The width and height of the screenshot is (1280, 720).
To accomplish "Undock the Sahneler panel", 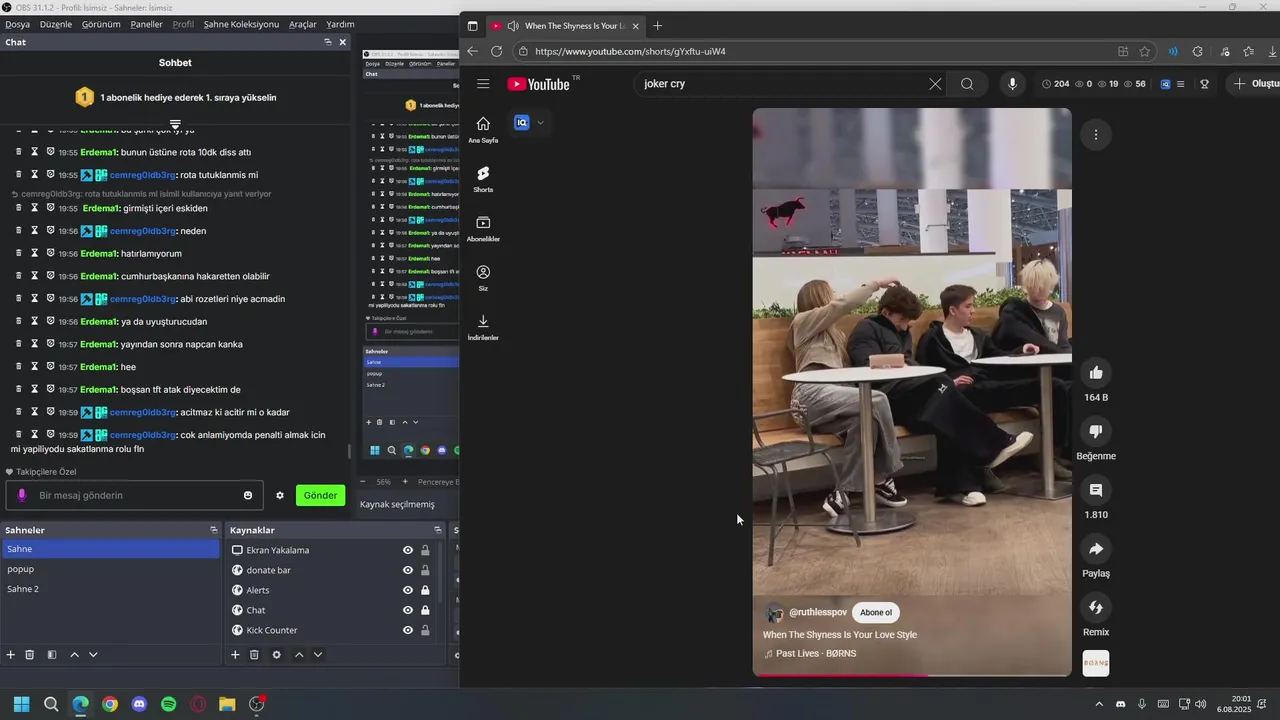I will [214, 530].
